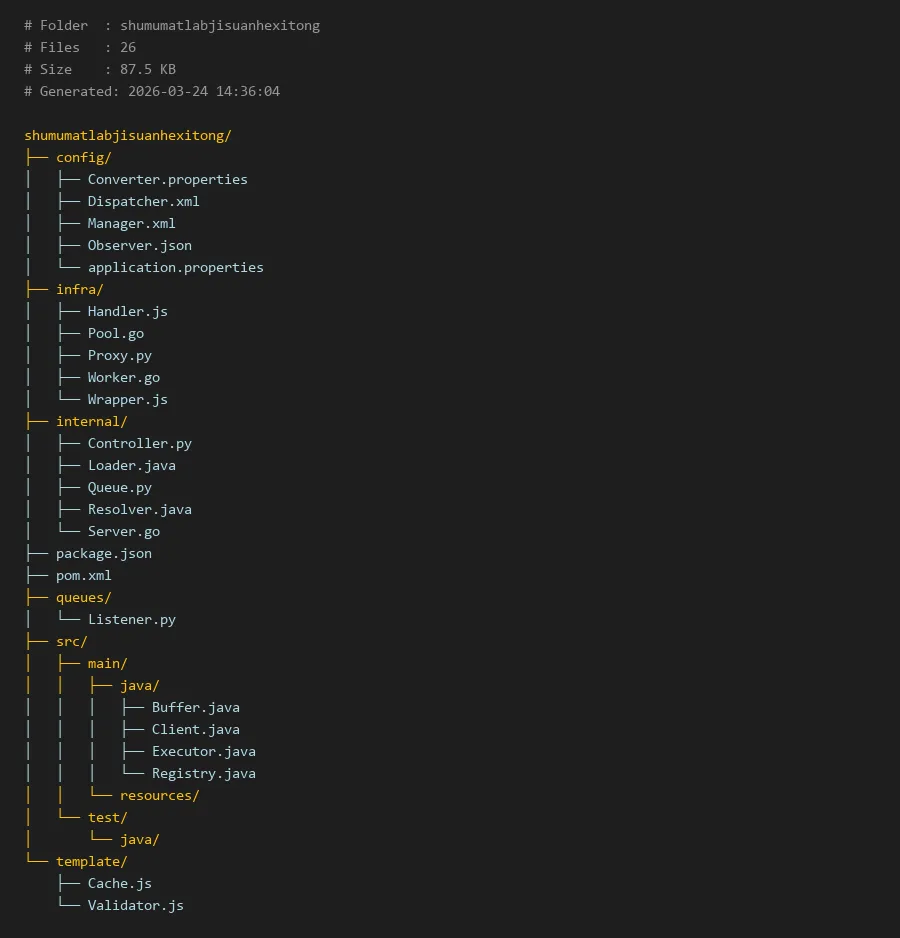This screenshot has height=938, width=900.
Task: Open Executor.java in the java folder
Action: click(x=203, y=751)
